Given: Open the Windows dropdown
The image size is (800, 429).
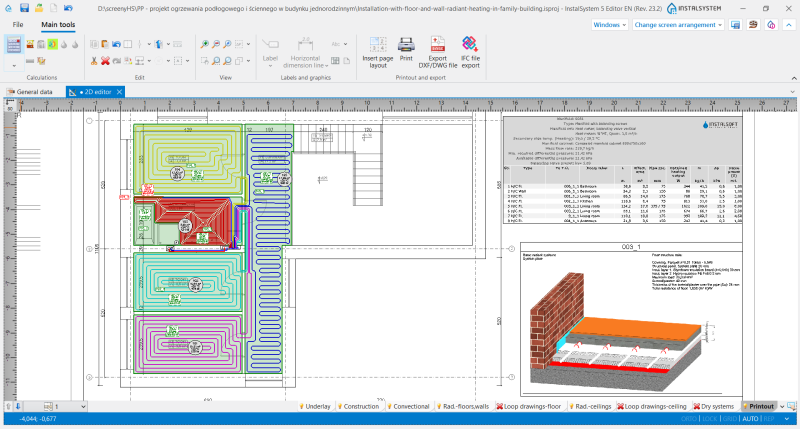Looking at the screenshot, I should point(610,24).
